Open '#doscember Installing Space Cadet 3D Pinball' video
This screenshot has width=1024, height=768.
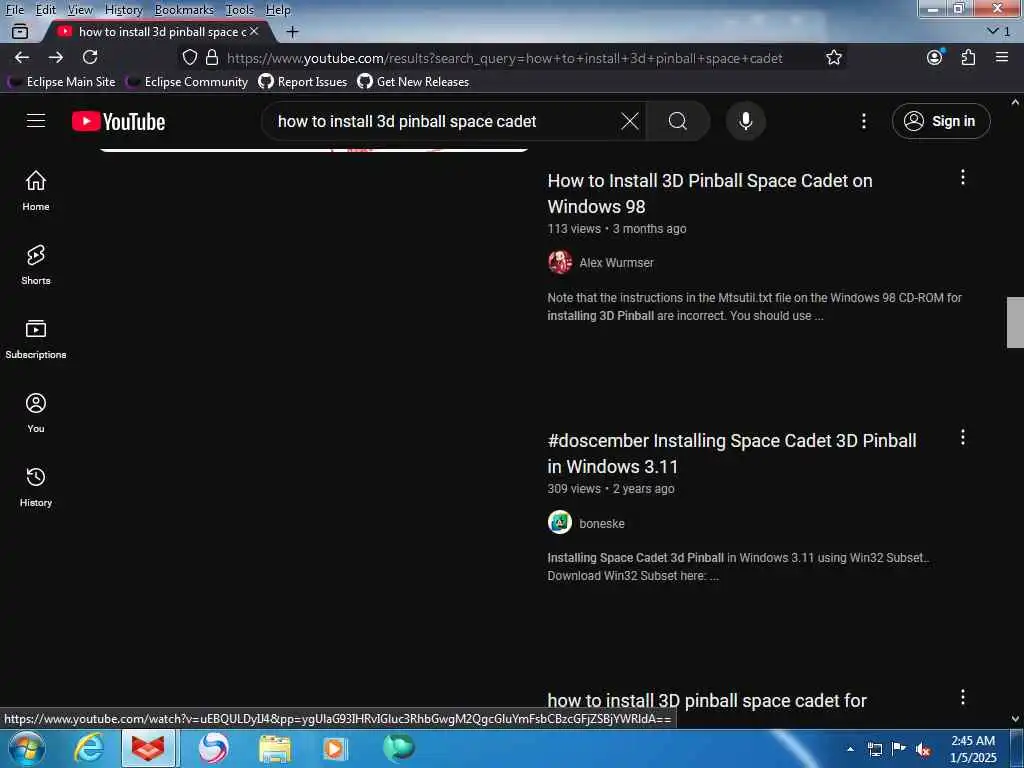[x=732, y=453]
